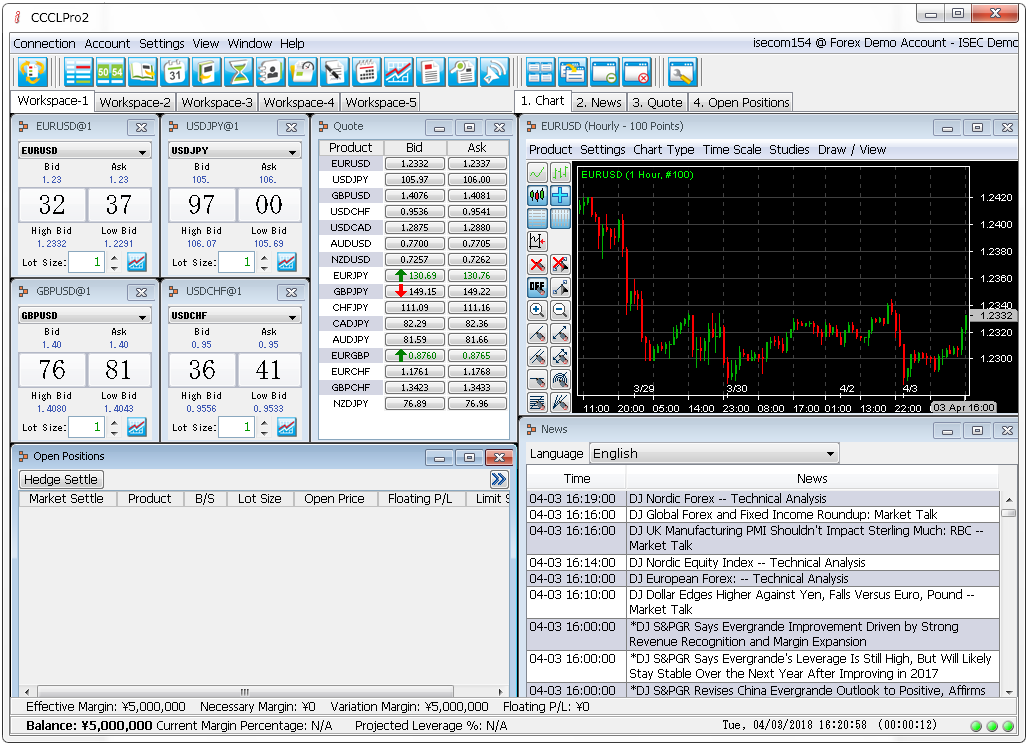Open the news document toolbar icon
The height and width of the screenshot is (745, 1027).
click(430, 72)
